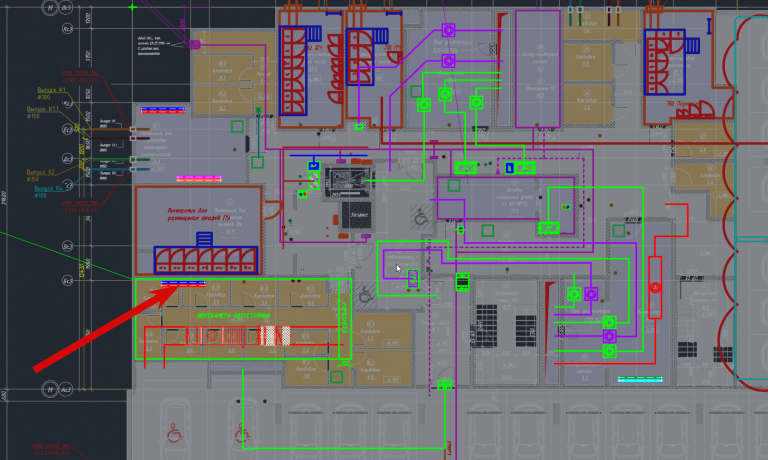Select the green fan symbol next to the lower-right purple one

tap(574, 294)
